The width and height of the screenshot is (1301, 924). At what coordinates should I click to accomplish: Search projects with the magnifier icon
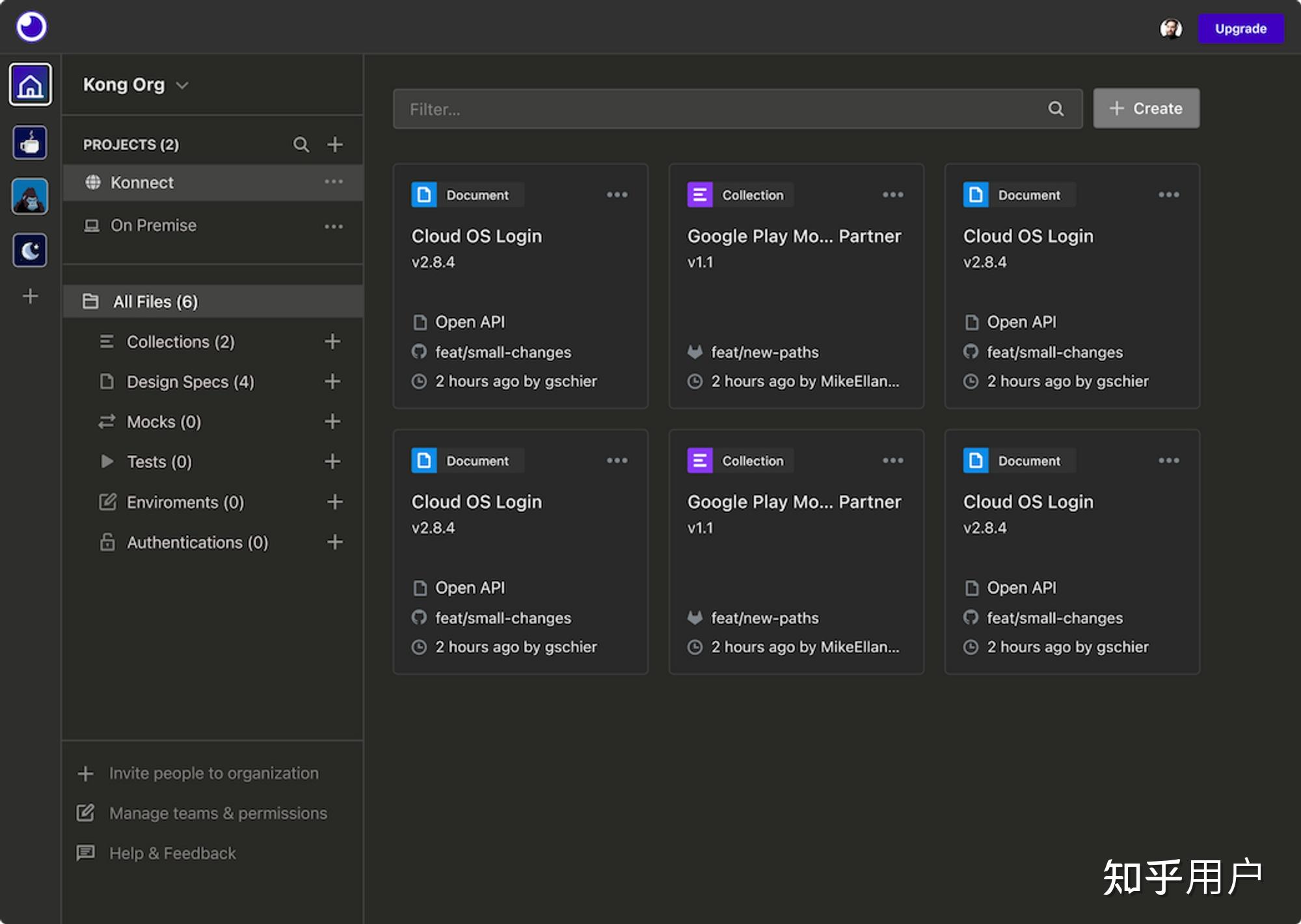pos(301,144)
